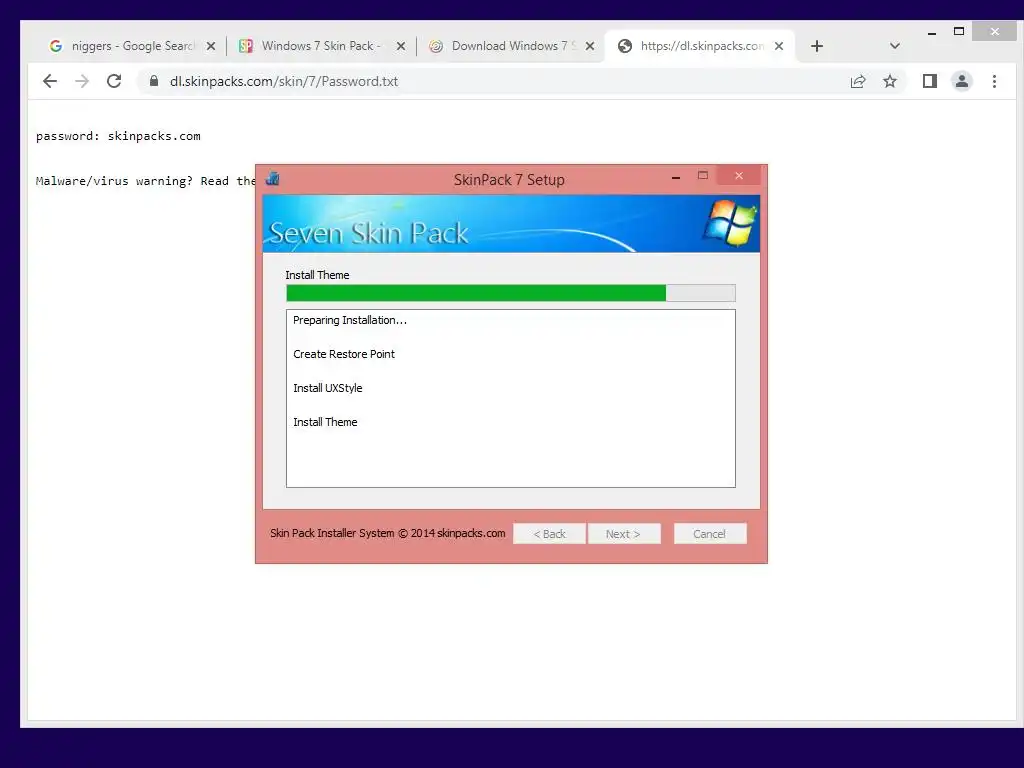Click the lock icon in address bar
The width and height of the screenshot is (1024, 768).
153,81
